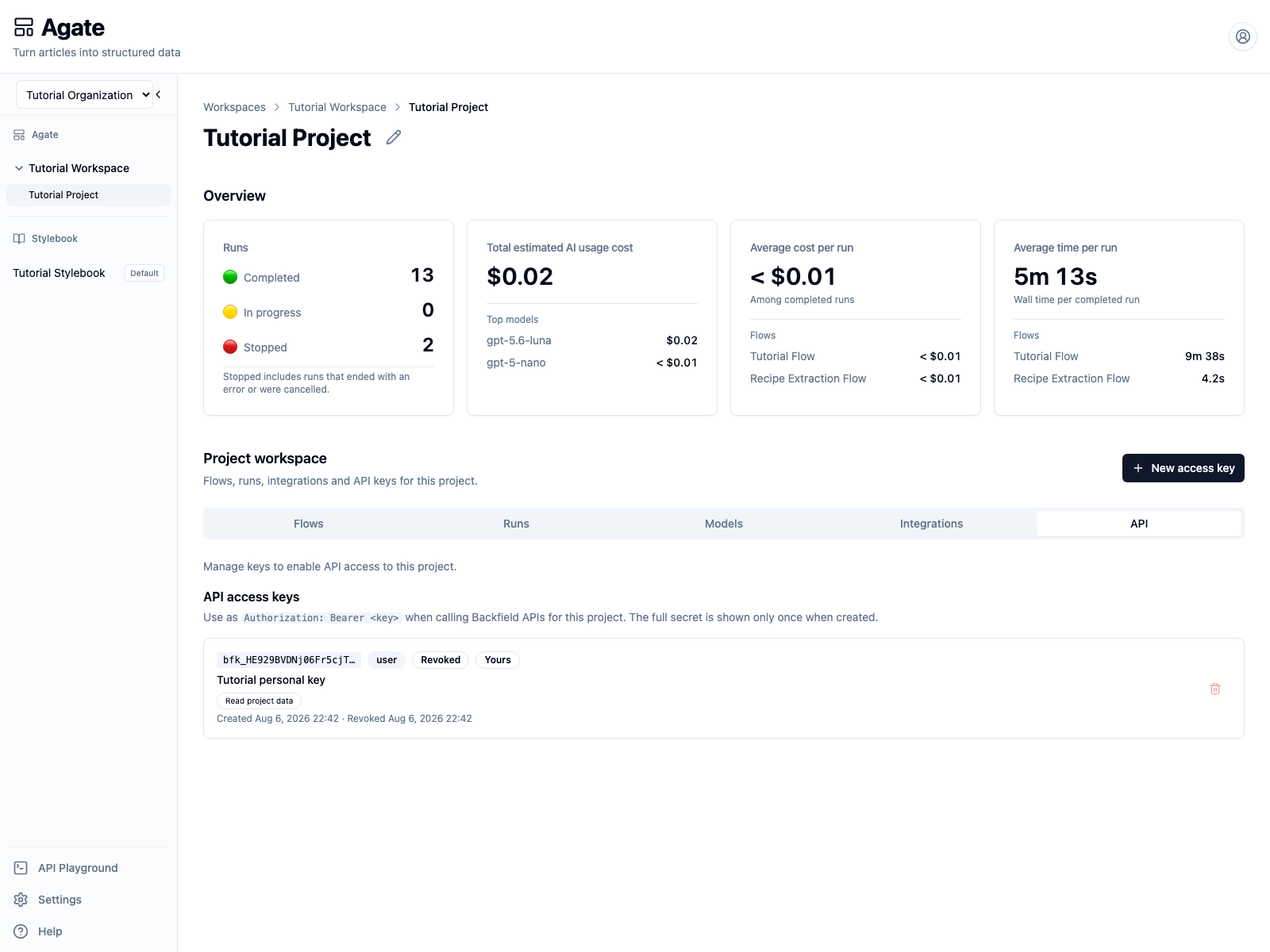Click the Help question mark icon

[21, 931]
